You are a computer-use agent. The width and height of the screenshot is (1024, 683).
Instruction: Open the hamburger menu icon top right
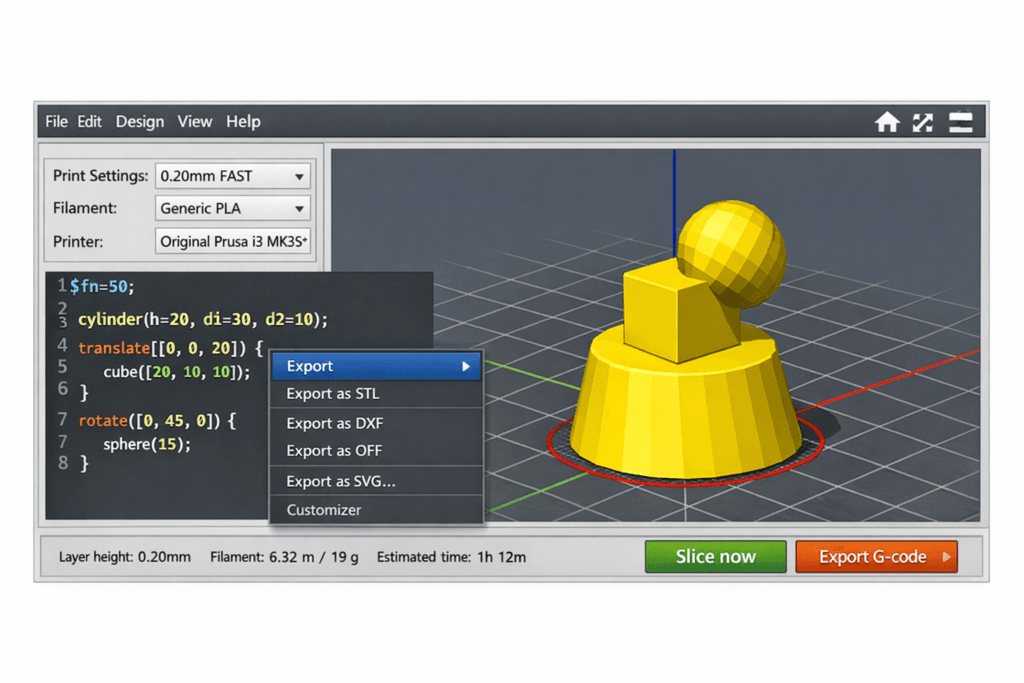[x=959, y=121]
